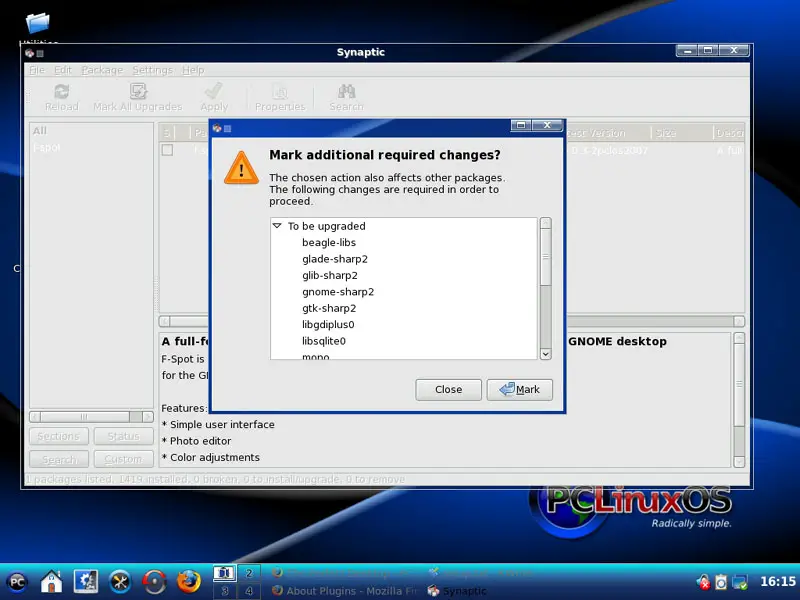Click the description pane vertical scrollbar
The height and width of the screenshot is (600, 800).
[739, 399]
